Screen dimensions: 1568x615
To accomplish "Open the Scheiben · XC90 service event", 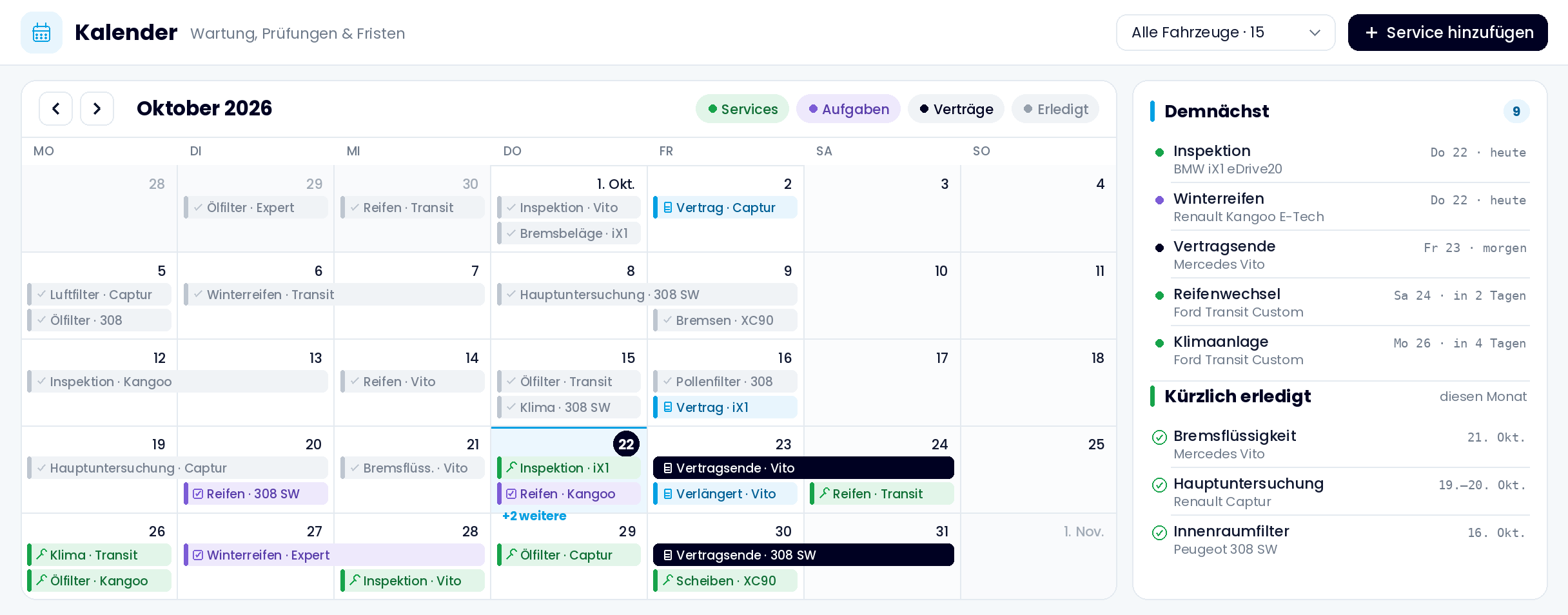I will (x=725, y=581).
